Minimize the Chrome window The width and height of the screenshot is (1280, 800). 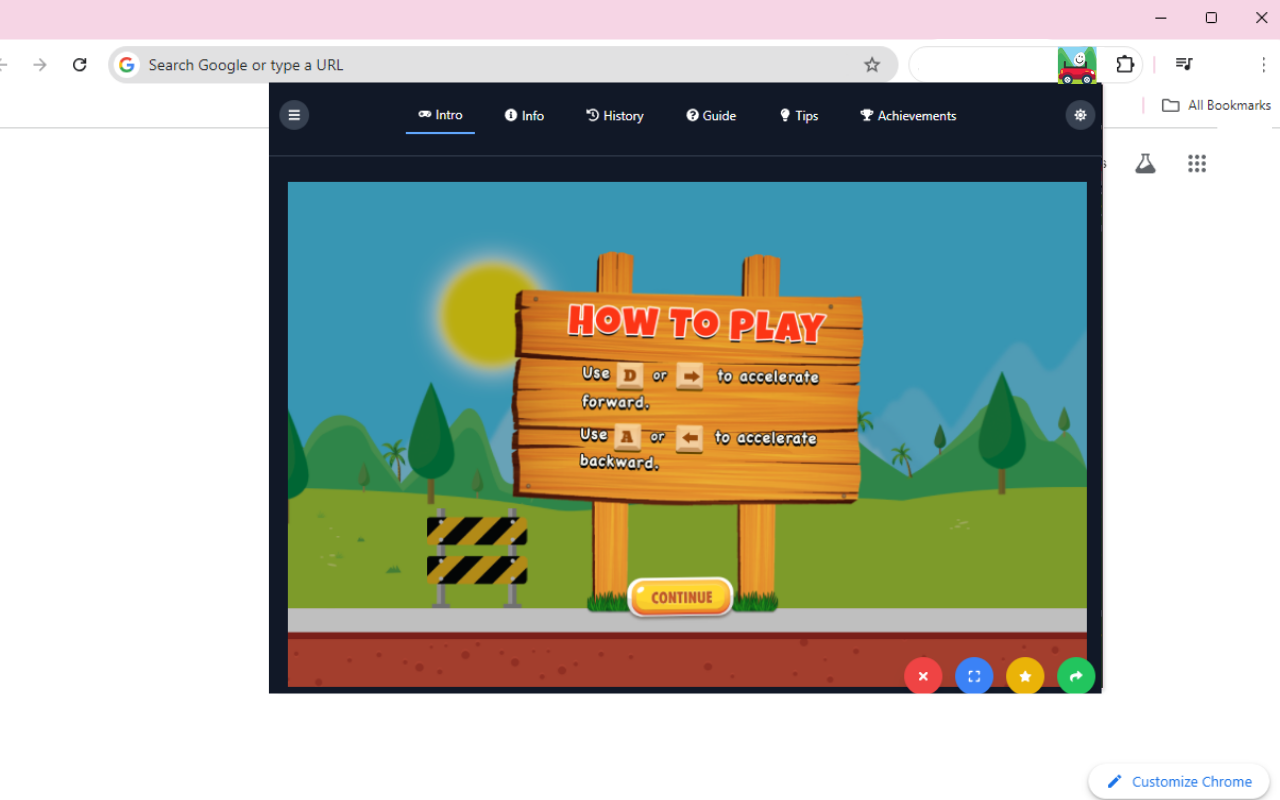pos(1160,18)
